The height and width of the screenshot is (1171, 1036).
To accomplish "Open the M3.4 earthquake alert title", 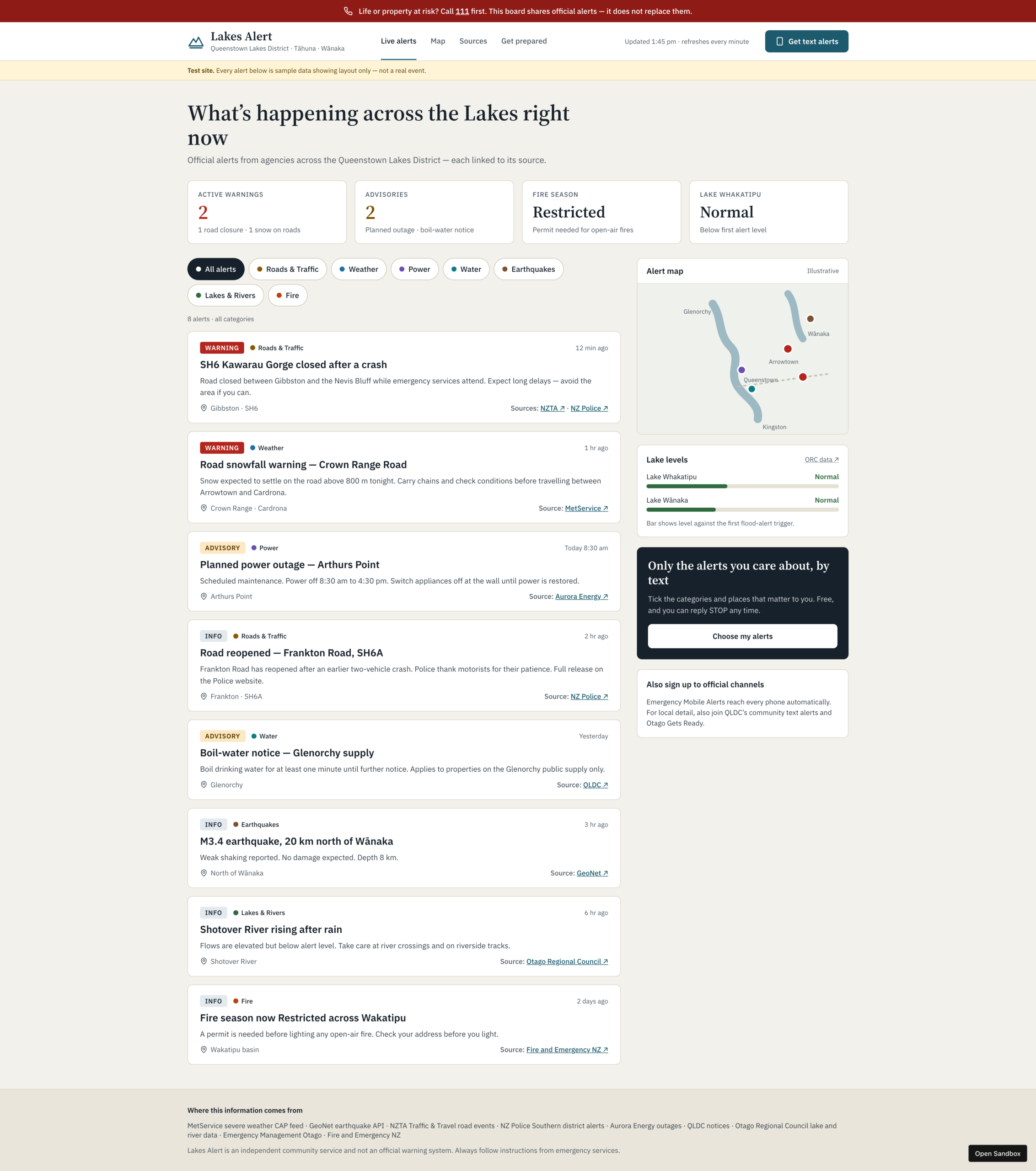I will (x=296, y=841).
